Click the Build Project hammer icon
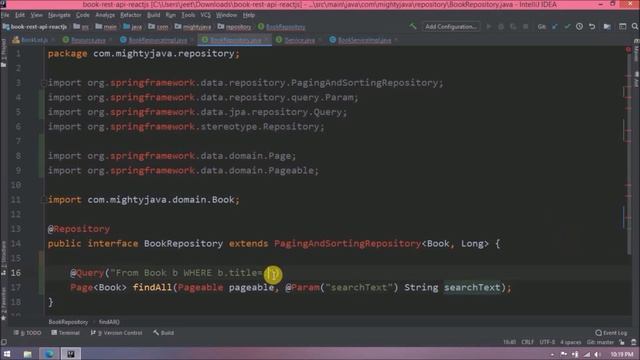 [x=413, y=27]
